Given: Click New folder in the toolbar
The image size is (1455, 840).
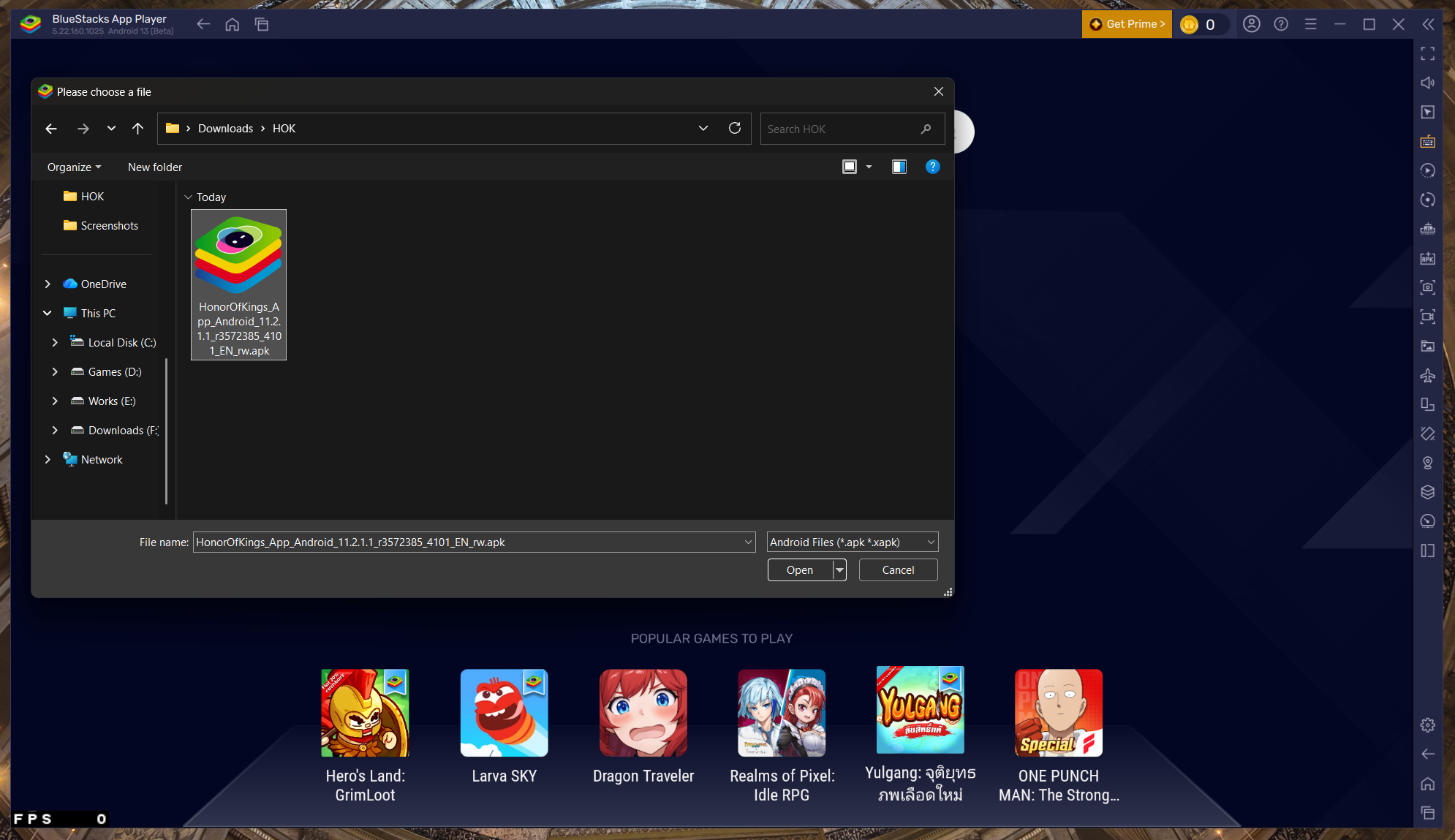Looking at the screenshot, I should coord(155,167).
